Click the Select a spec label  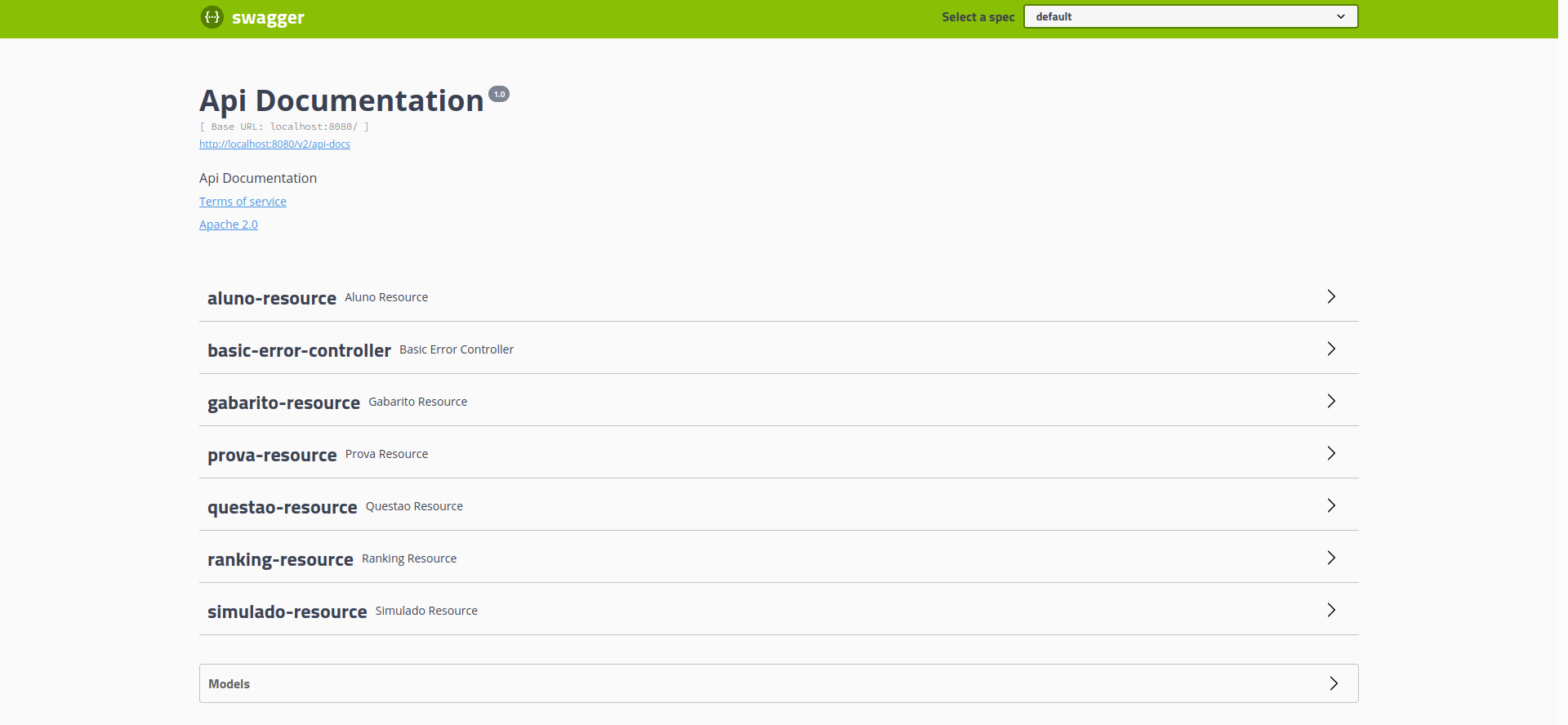(978, 16)
